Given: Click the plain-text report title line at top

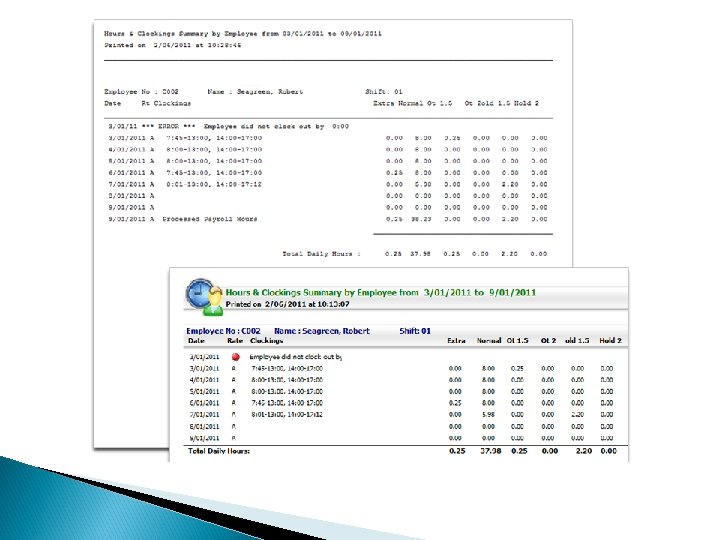Looking at the screenshot, I should [x=242, y=34].
